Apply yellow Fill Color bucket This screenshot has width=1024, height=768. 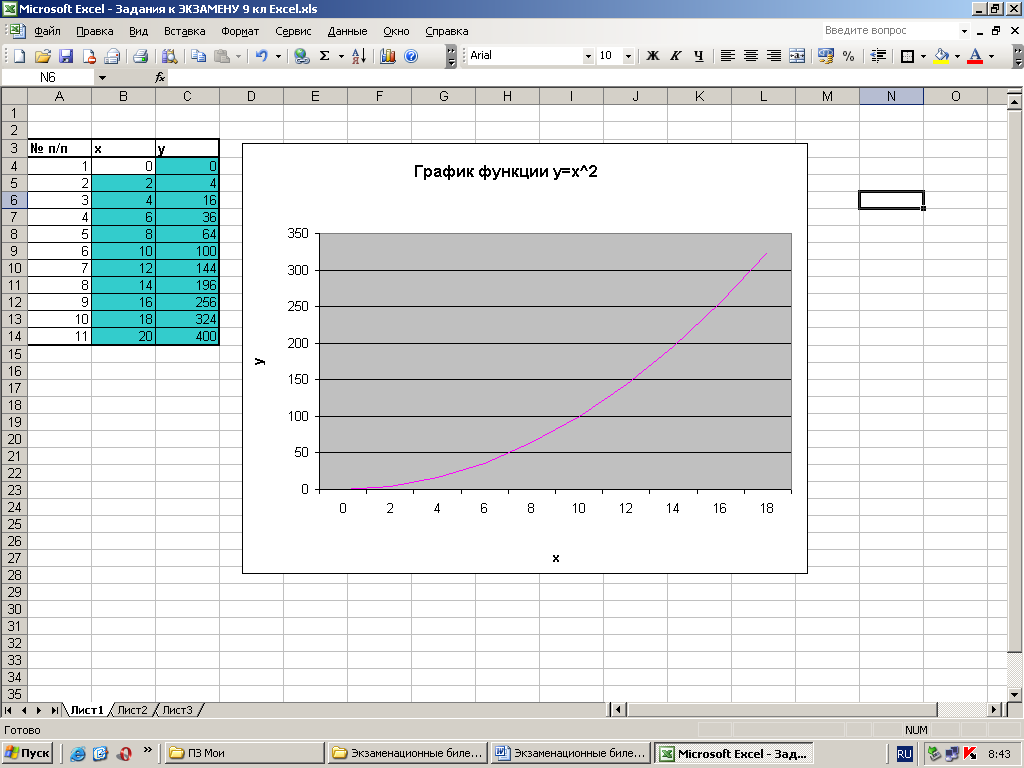tap(941, 56)
